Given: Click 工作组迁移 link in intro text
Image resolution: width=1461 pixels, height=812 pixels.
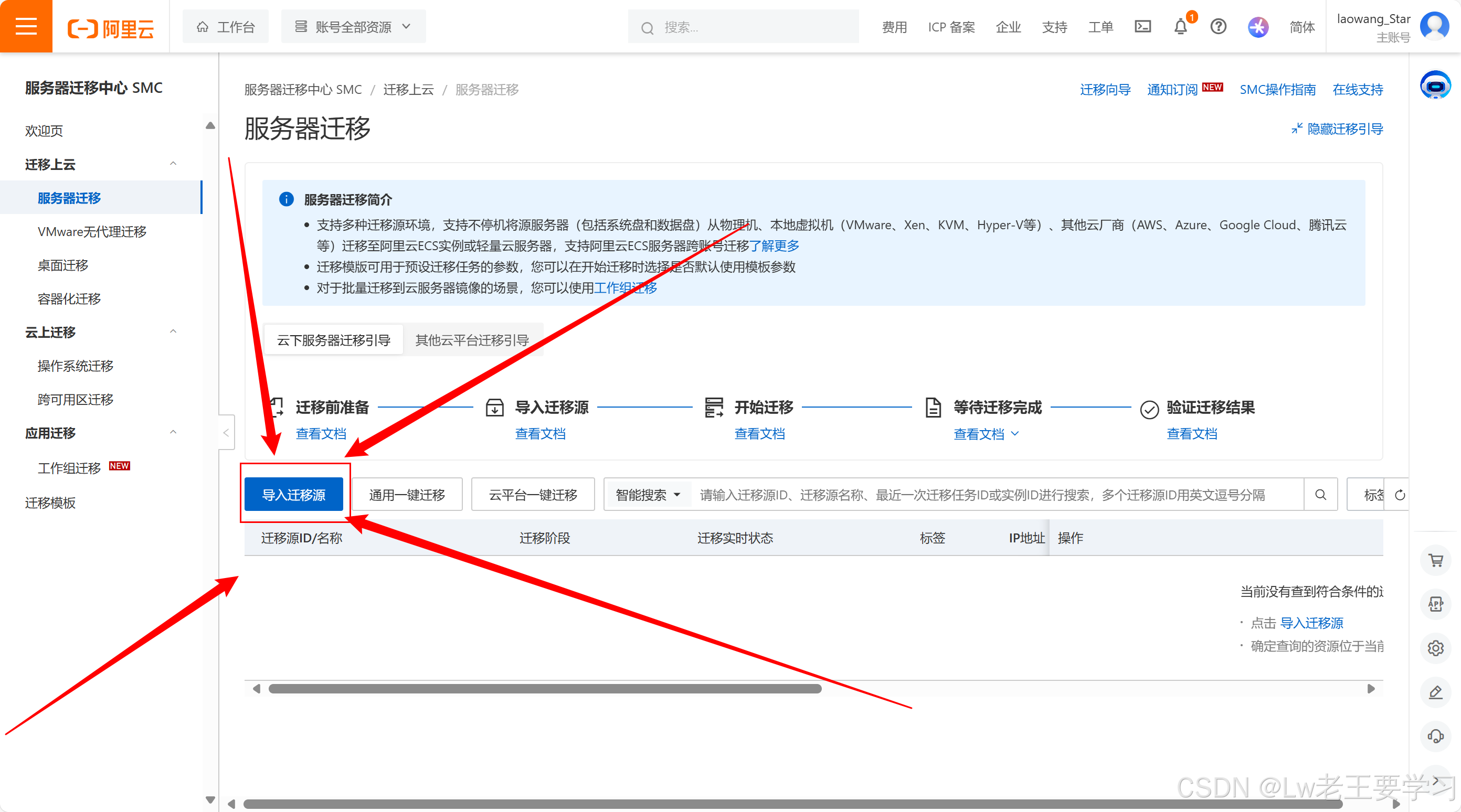Looking at the screenshot, I should (x=625, y=288).
